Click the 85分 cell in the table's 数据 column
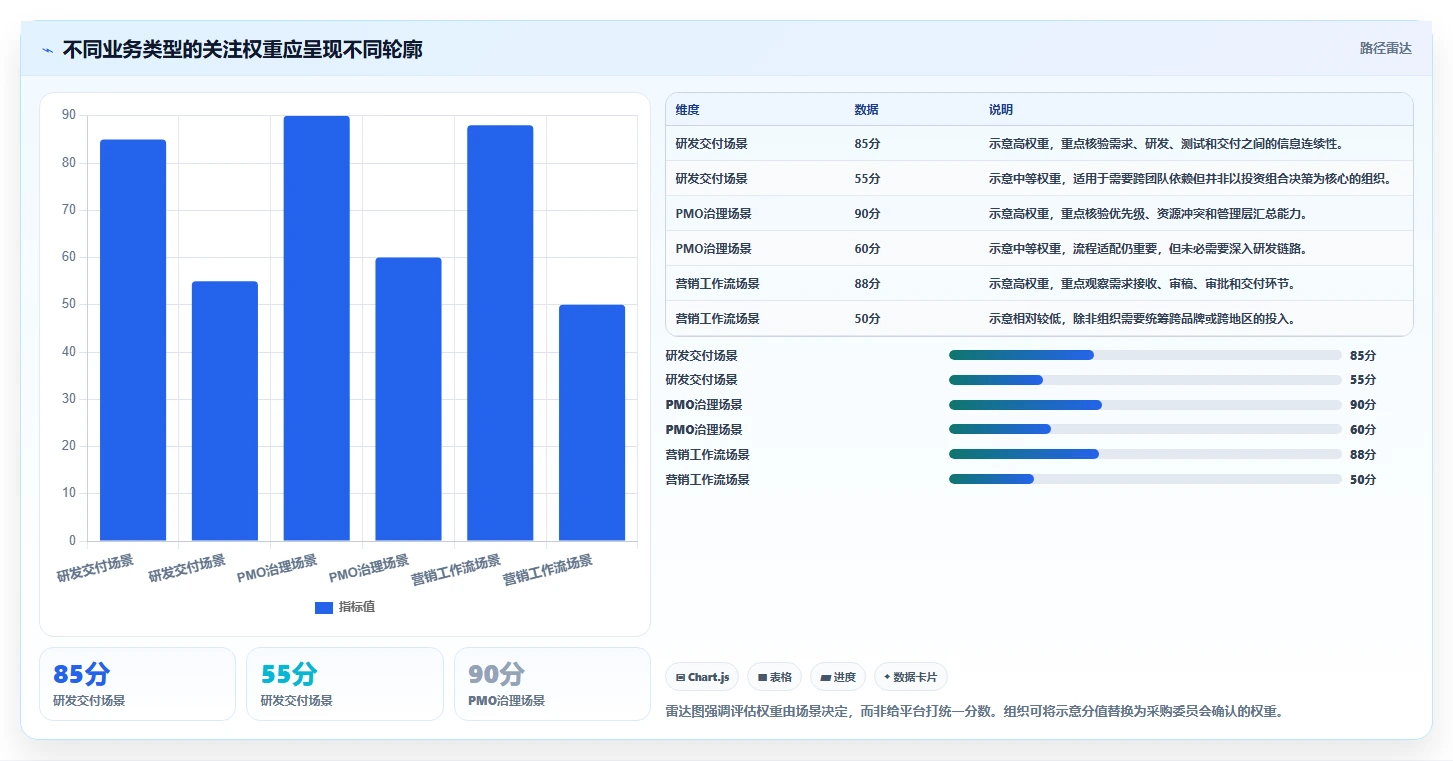Screen dimensions: 1453x761 click(867, 144)
